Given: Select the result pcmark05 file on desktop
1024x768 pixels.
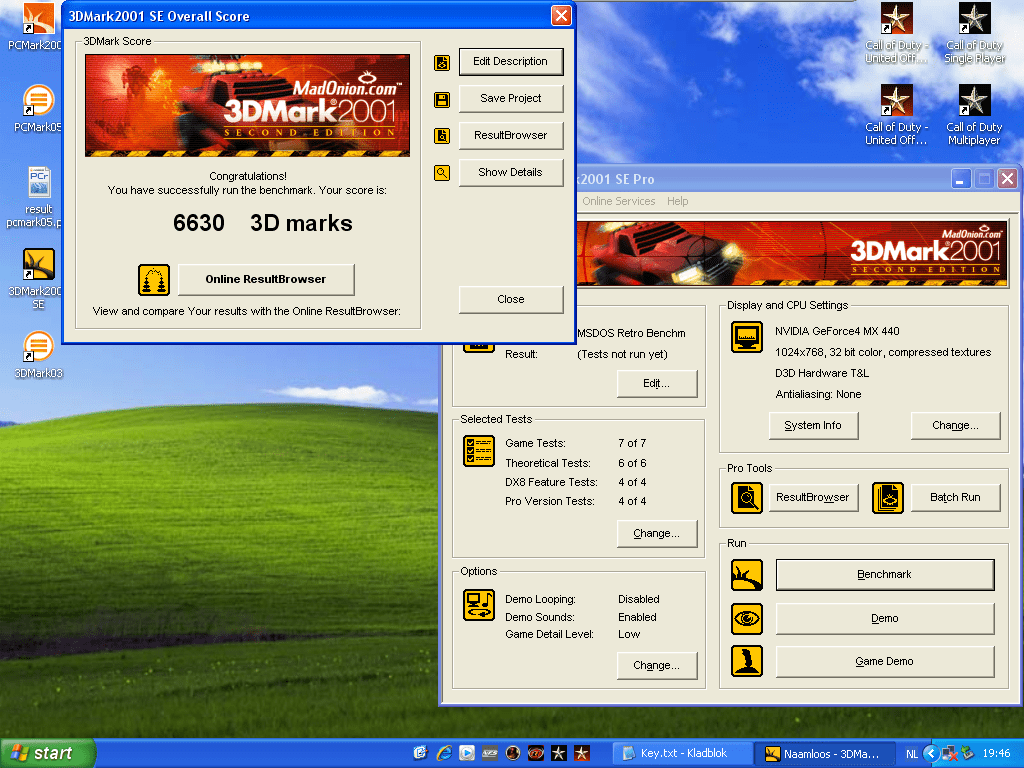Looking at the screenshot, I should [x=38, y=197].
